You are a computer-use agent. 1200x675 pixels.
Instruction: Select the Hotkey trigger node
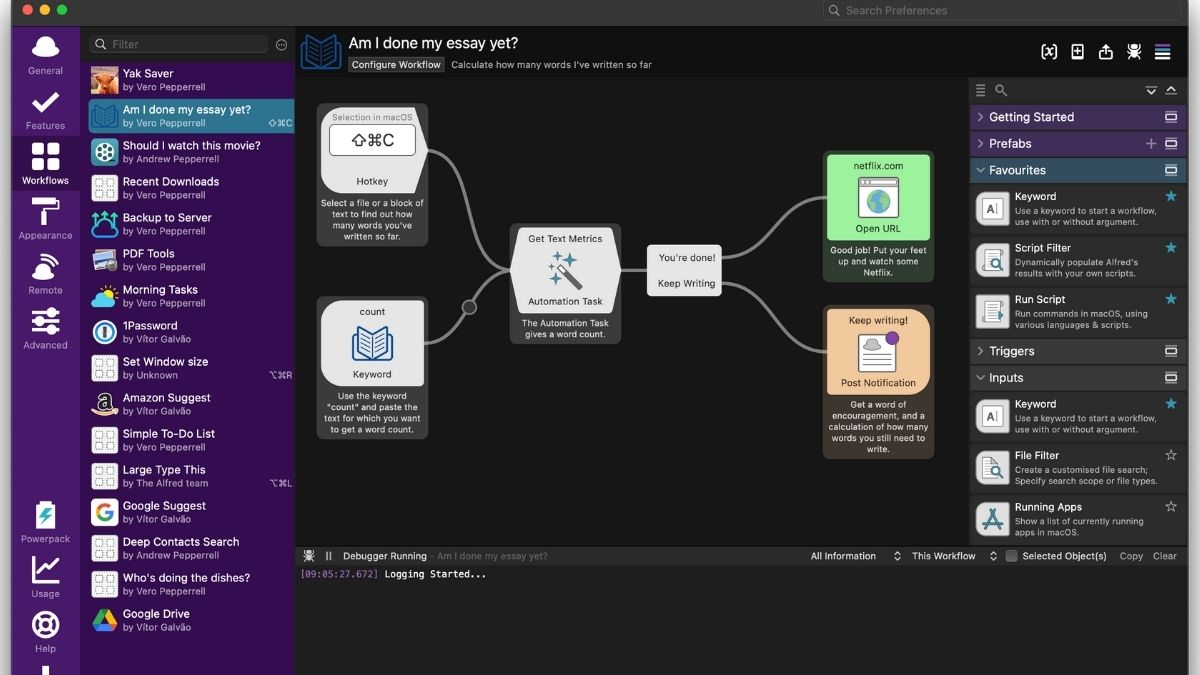(372, 150)
